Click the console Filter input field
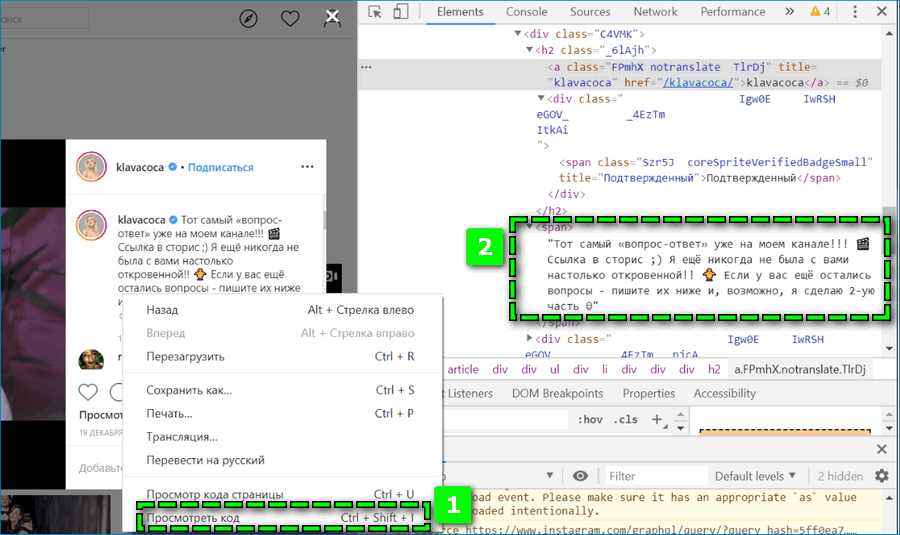The image size is (900, 535). [650, 476]
